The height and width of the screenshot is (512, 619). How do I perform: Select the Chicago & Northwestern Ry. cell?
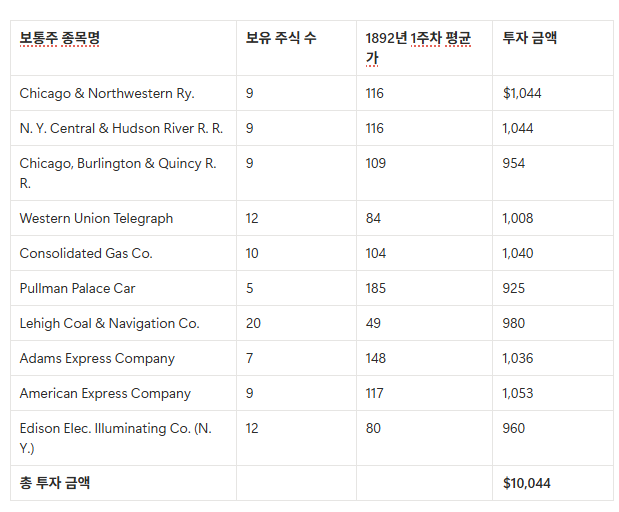pos(107,93)
